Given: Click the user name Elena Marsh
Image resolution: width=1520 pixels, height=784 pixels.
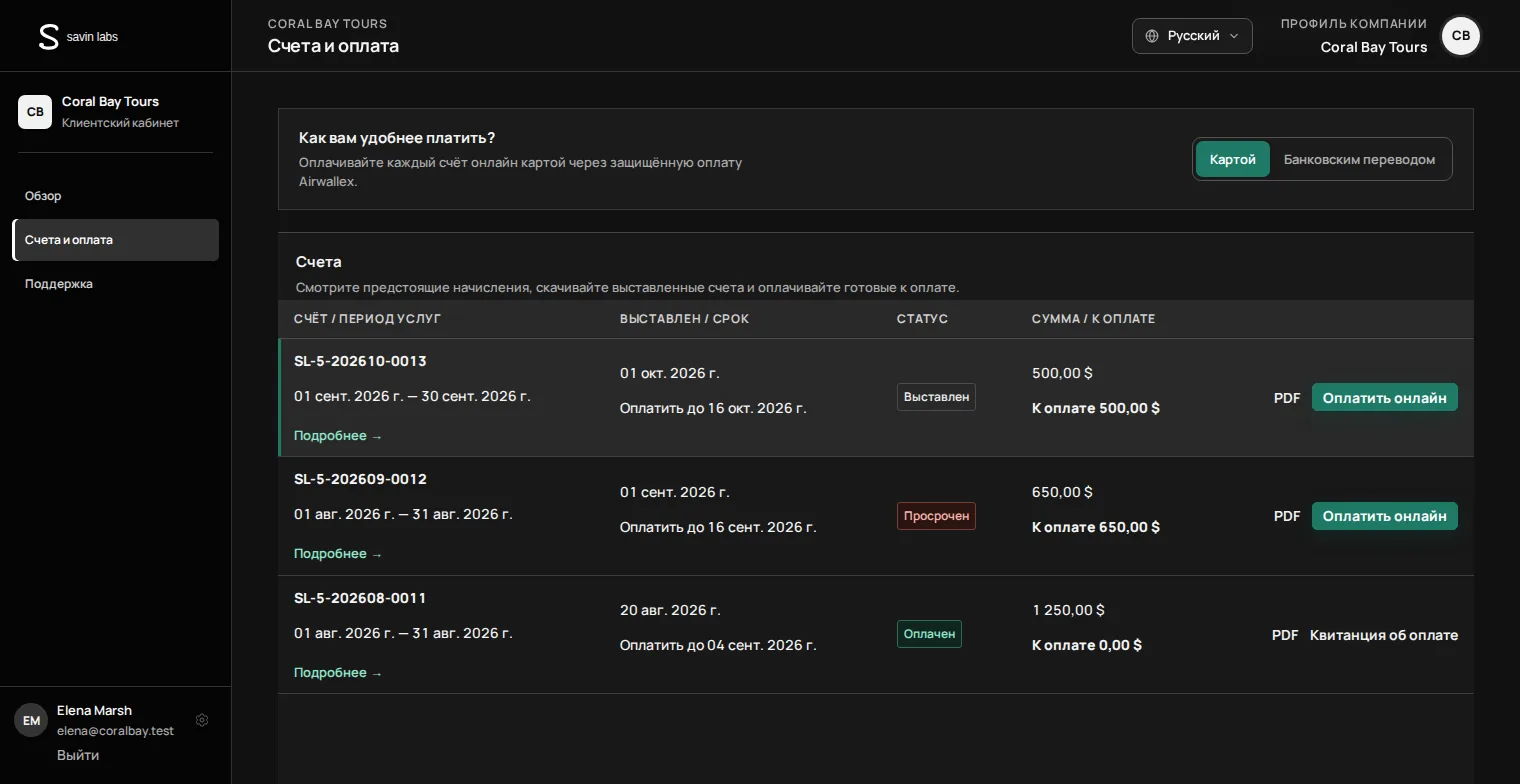Looking at the screenshot, I should pos(94,711).
